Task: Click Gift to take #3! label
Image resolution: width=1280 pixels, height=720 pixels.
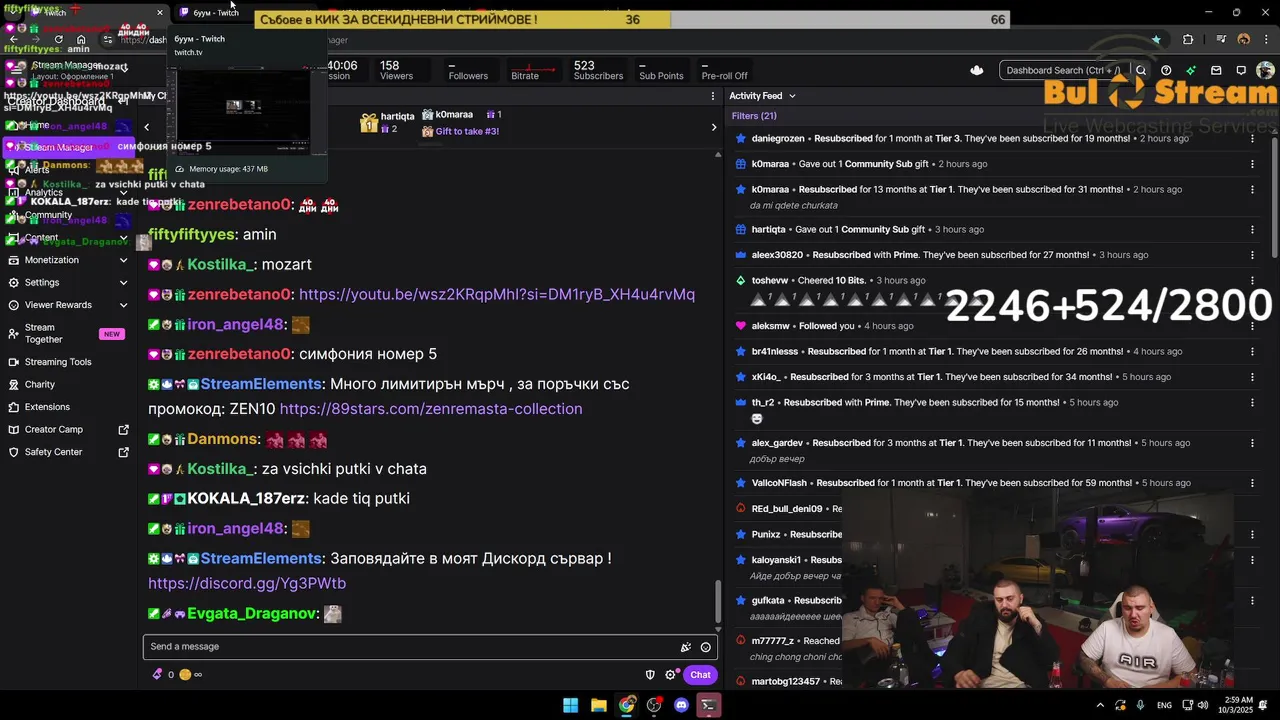Action: coord(467,131)
